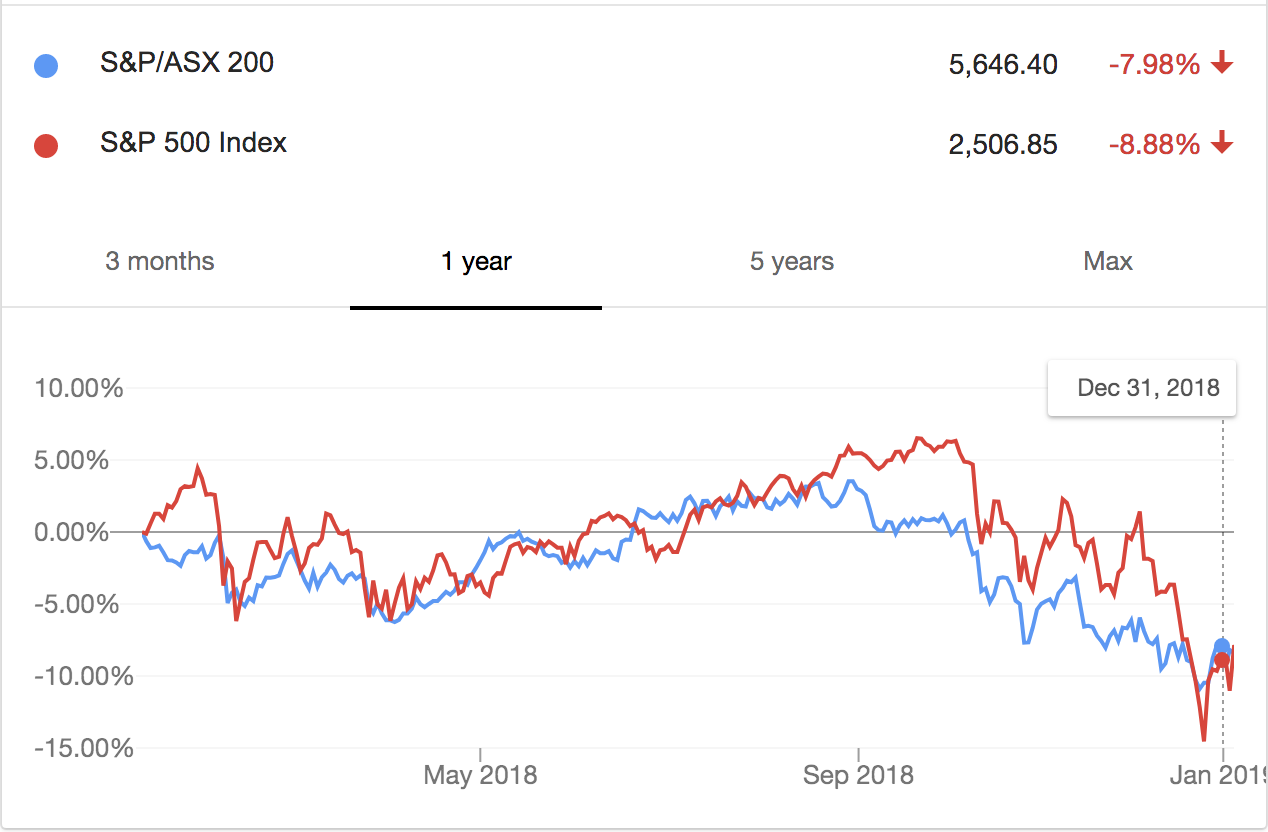Click the red dot beside S&P 500 Index
This screenshot has height=832, width=1268.
click(x=46, y=146)
